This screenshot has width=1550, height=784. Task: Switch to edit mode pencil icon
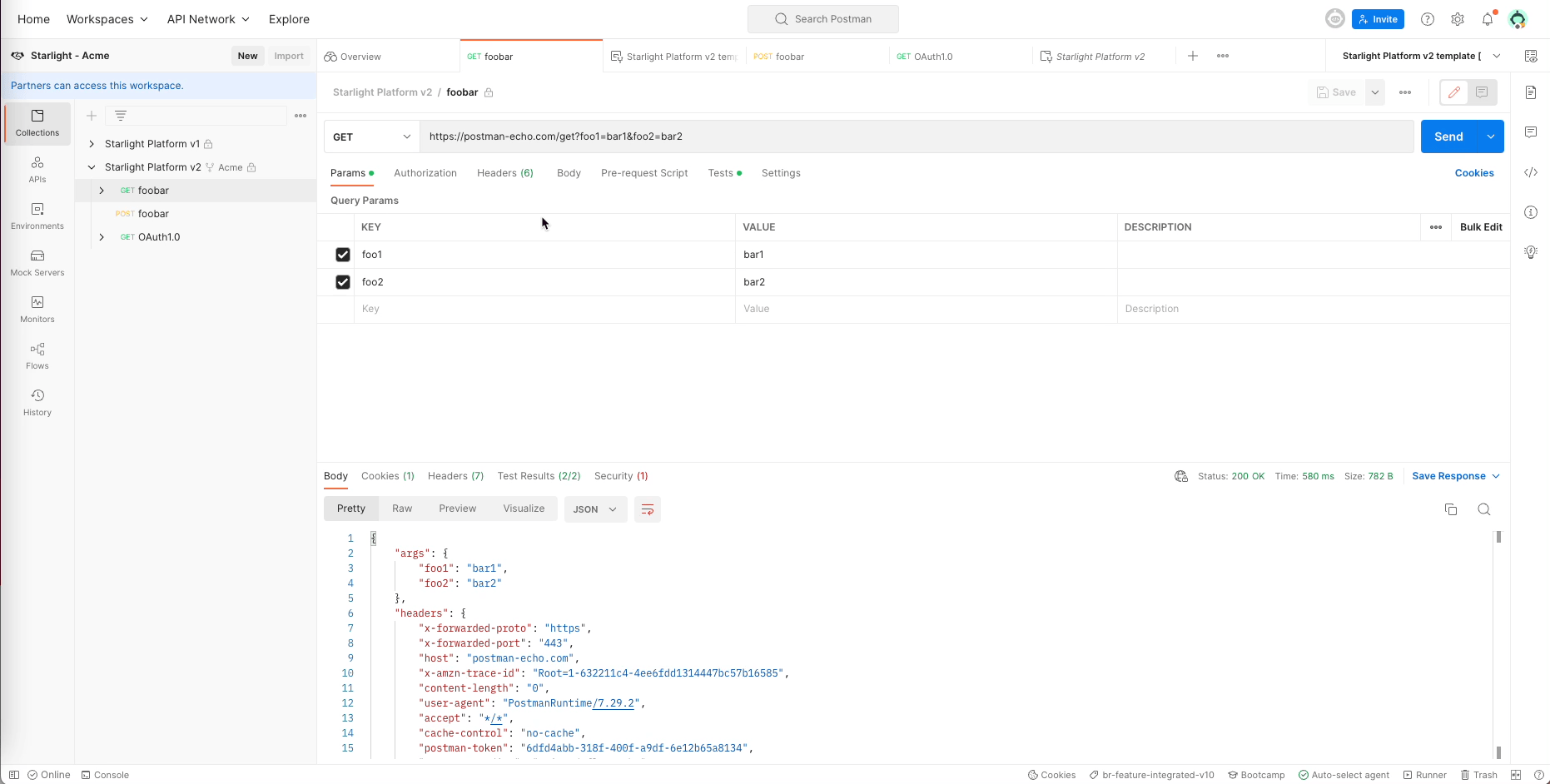1454,92
